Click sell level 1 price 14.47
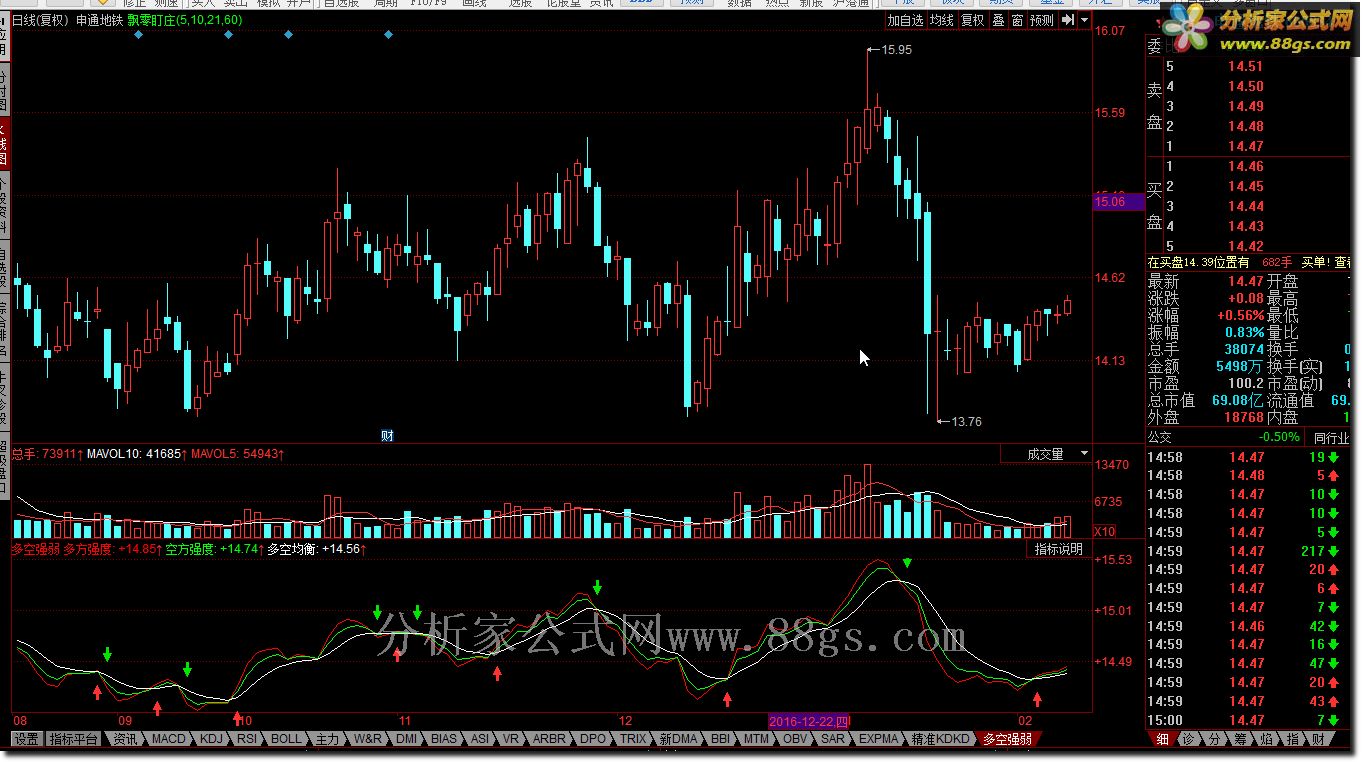 pos(1246,147)
